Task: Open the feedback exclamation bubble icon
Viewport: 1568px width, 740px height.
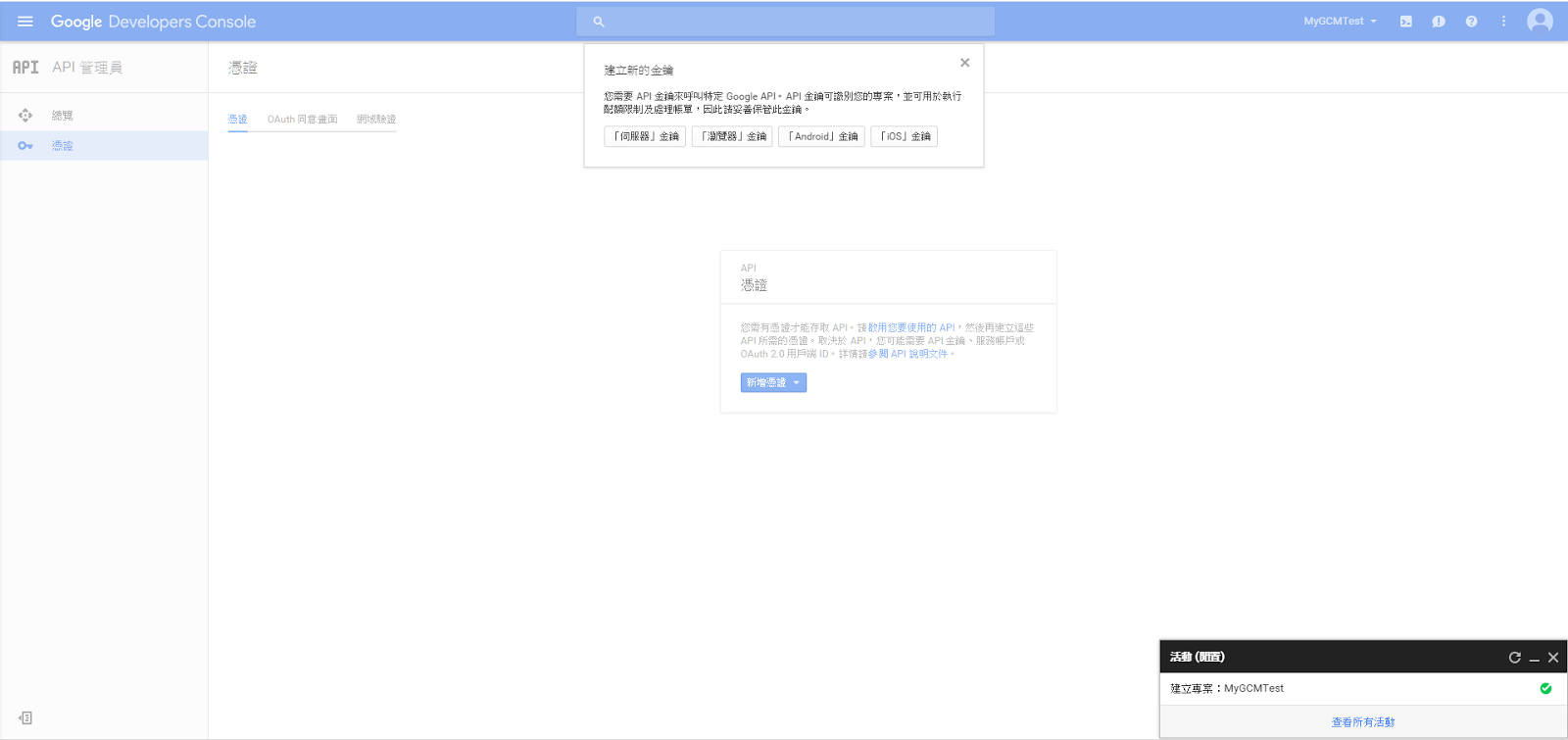Action: [1439, 22]
